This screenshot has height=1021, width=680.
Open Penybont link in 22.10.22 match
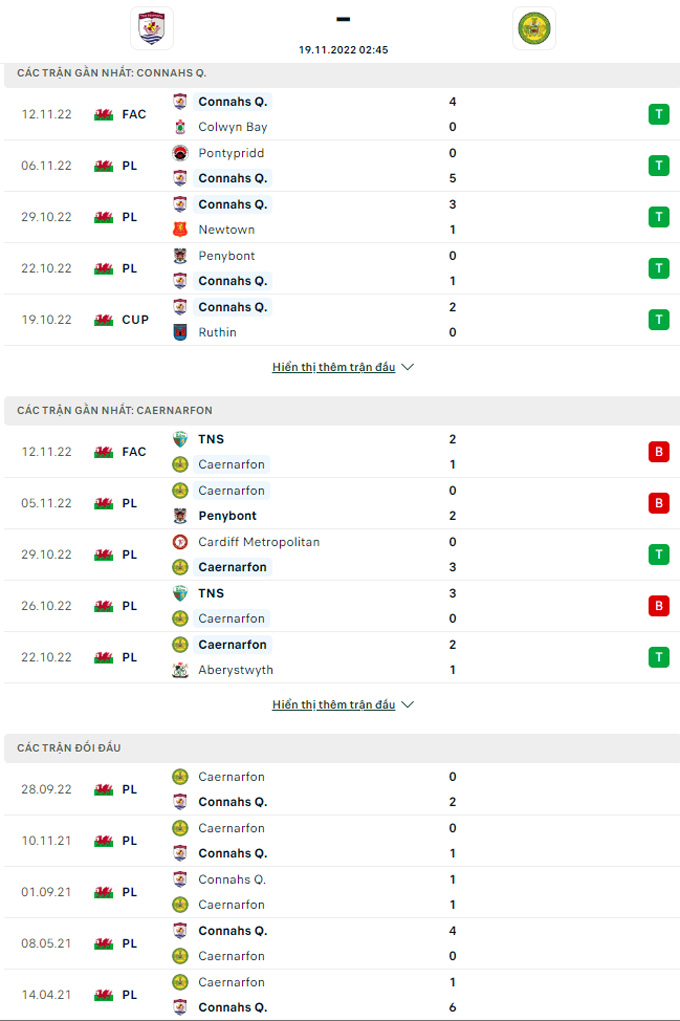click(x=227, y=256)
